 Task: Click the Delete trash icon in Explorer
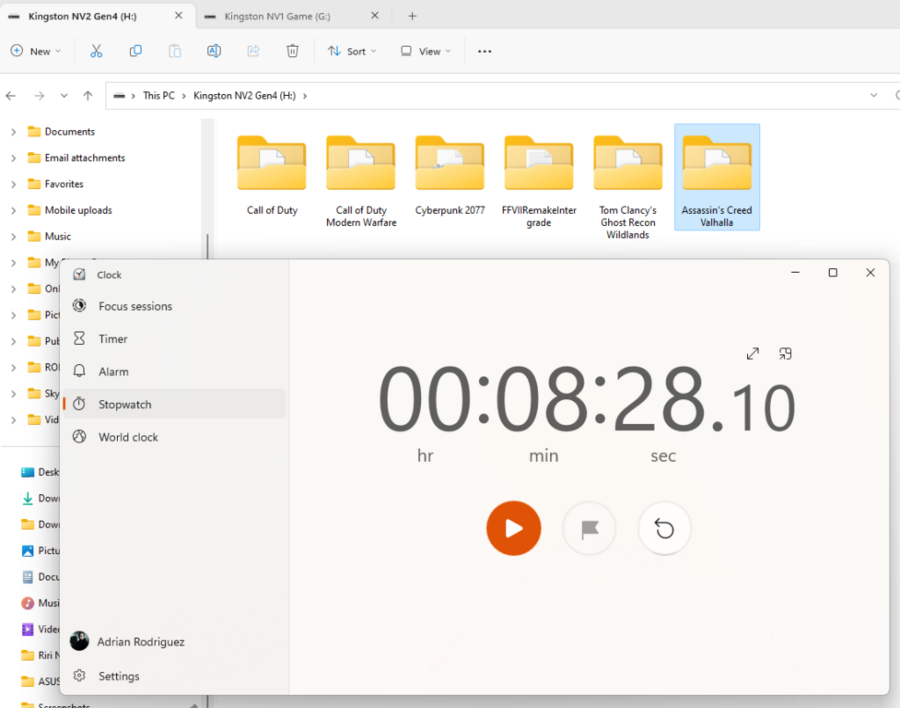tap(292, 51)
